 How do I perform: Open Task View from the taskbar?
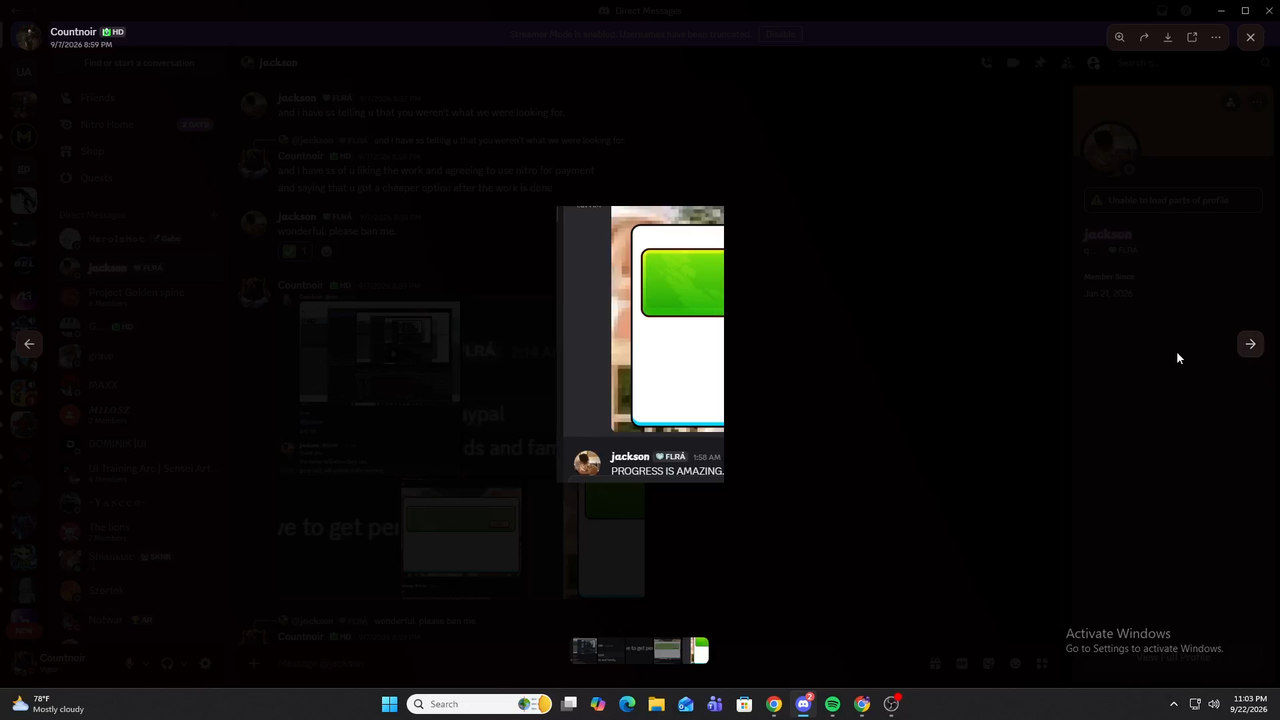pyautogui.click(x=569, y=704)
